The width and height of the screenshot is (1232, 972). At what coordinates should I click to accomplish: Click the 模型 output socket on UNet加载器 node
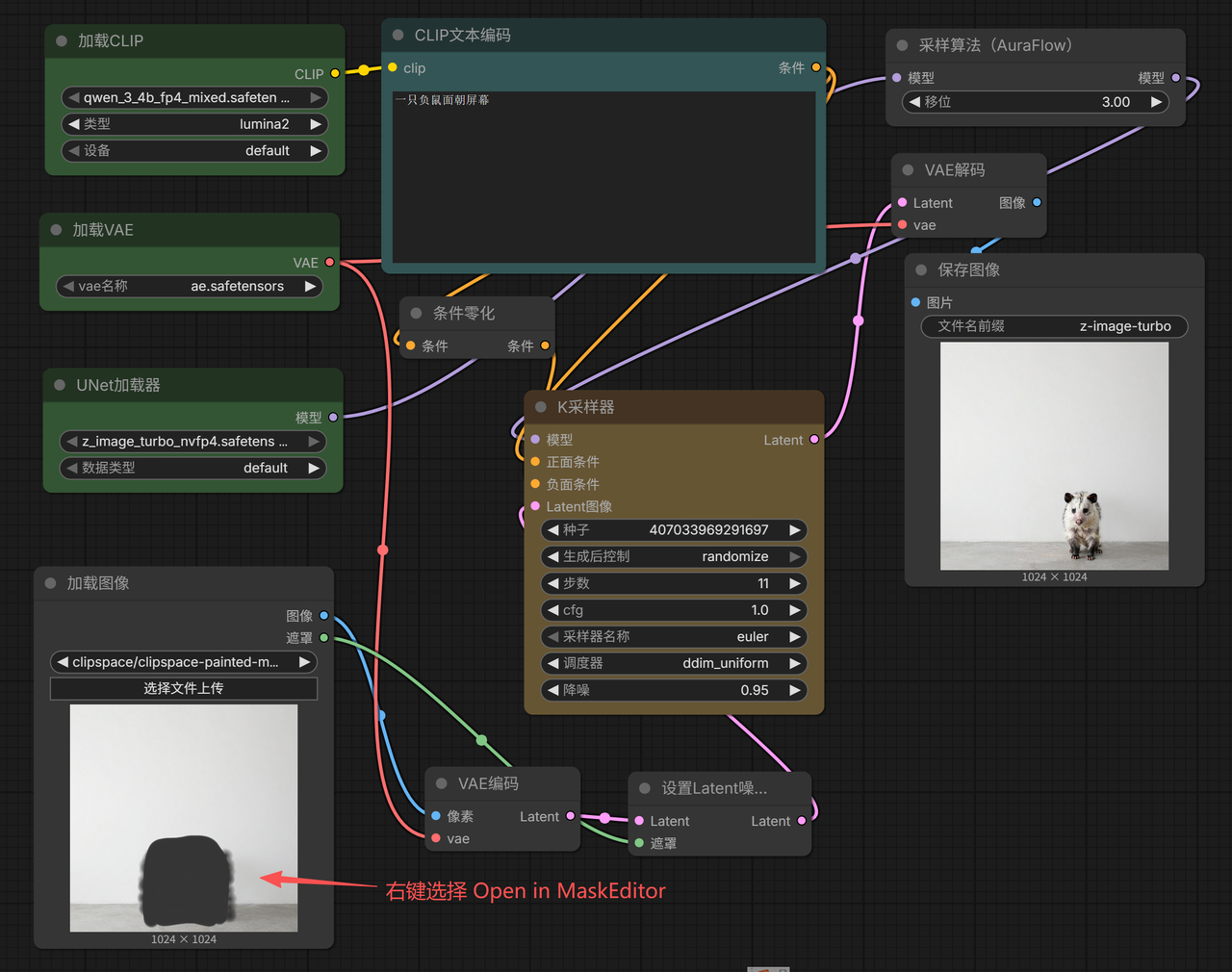pos(331,417)
